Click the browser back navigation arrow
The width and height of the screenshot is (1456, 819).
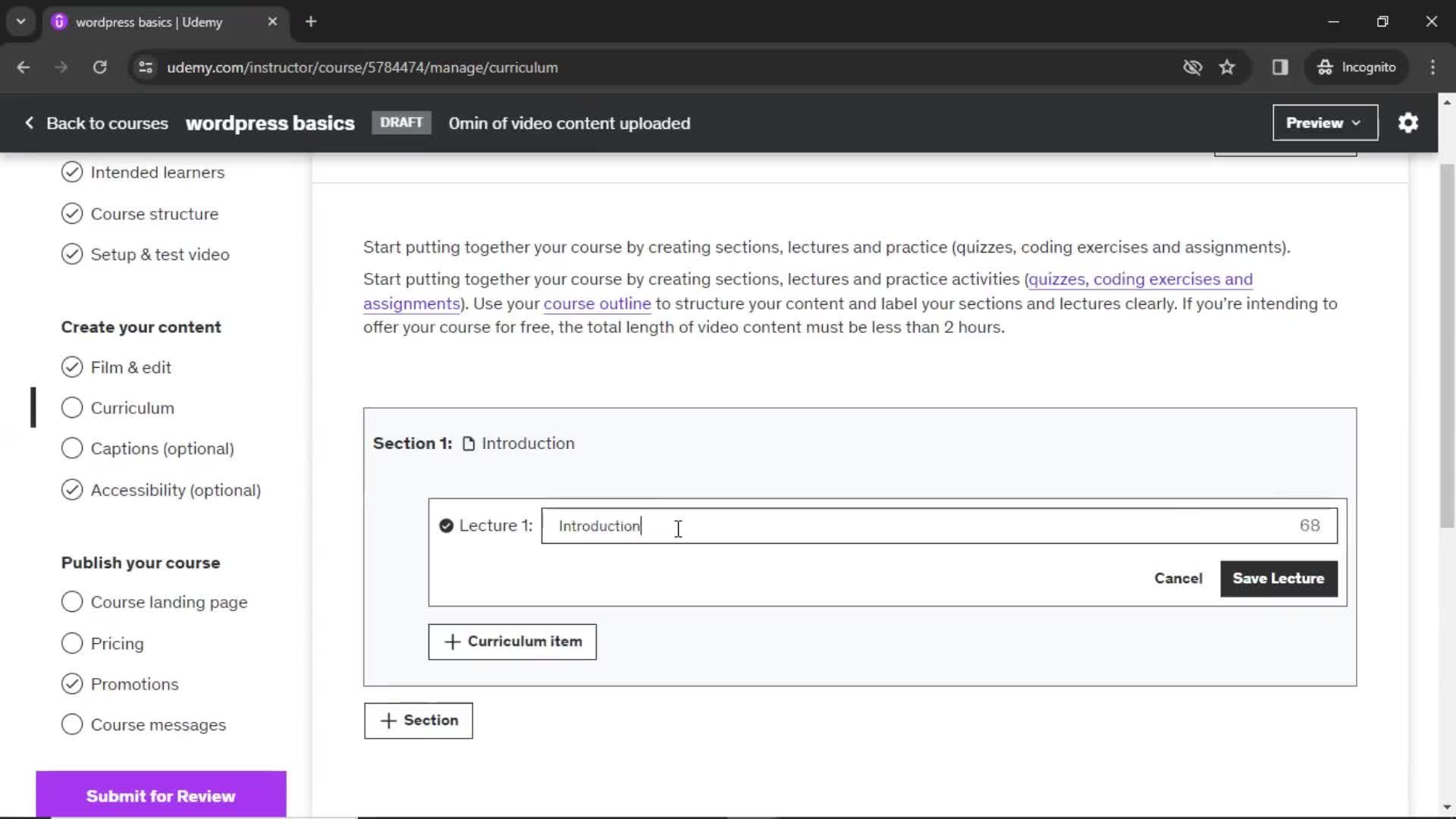tap(24, 67)
